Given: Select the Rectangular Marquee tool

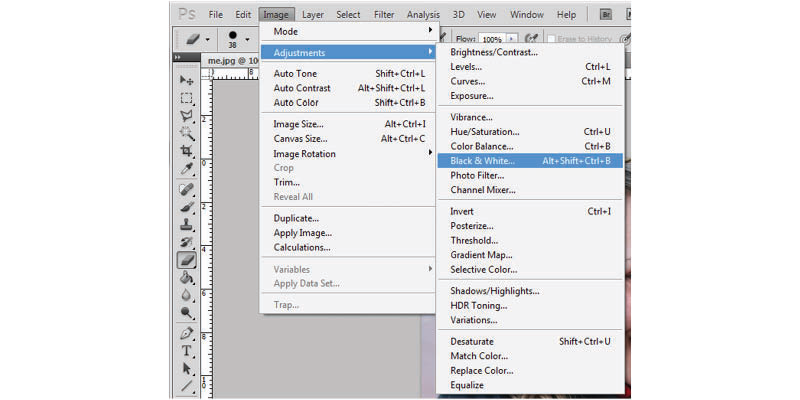Looking at the screenshot, I should pos(187,98).
